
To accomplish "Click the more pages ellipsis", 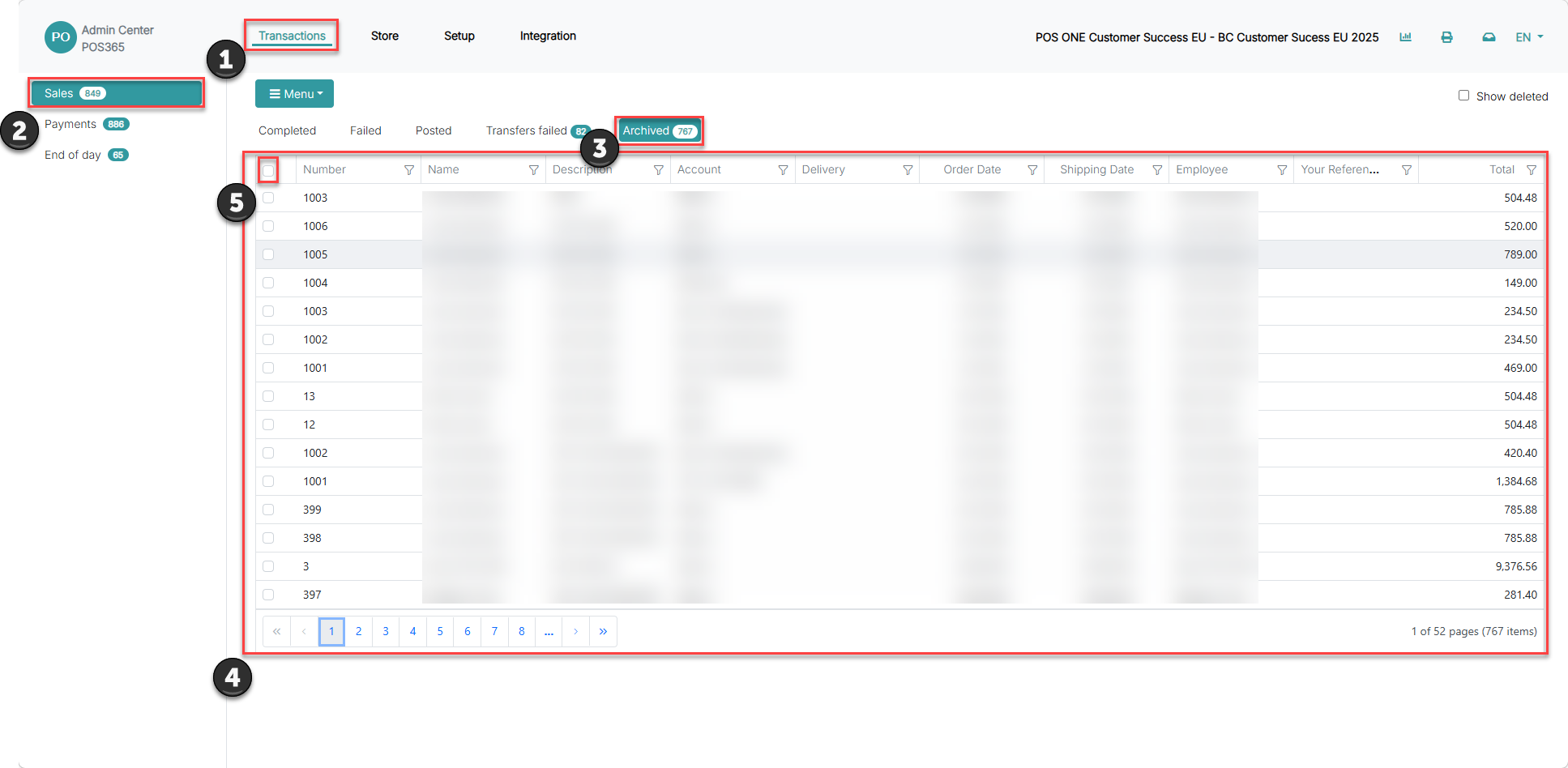I will tap(549, 632).
